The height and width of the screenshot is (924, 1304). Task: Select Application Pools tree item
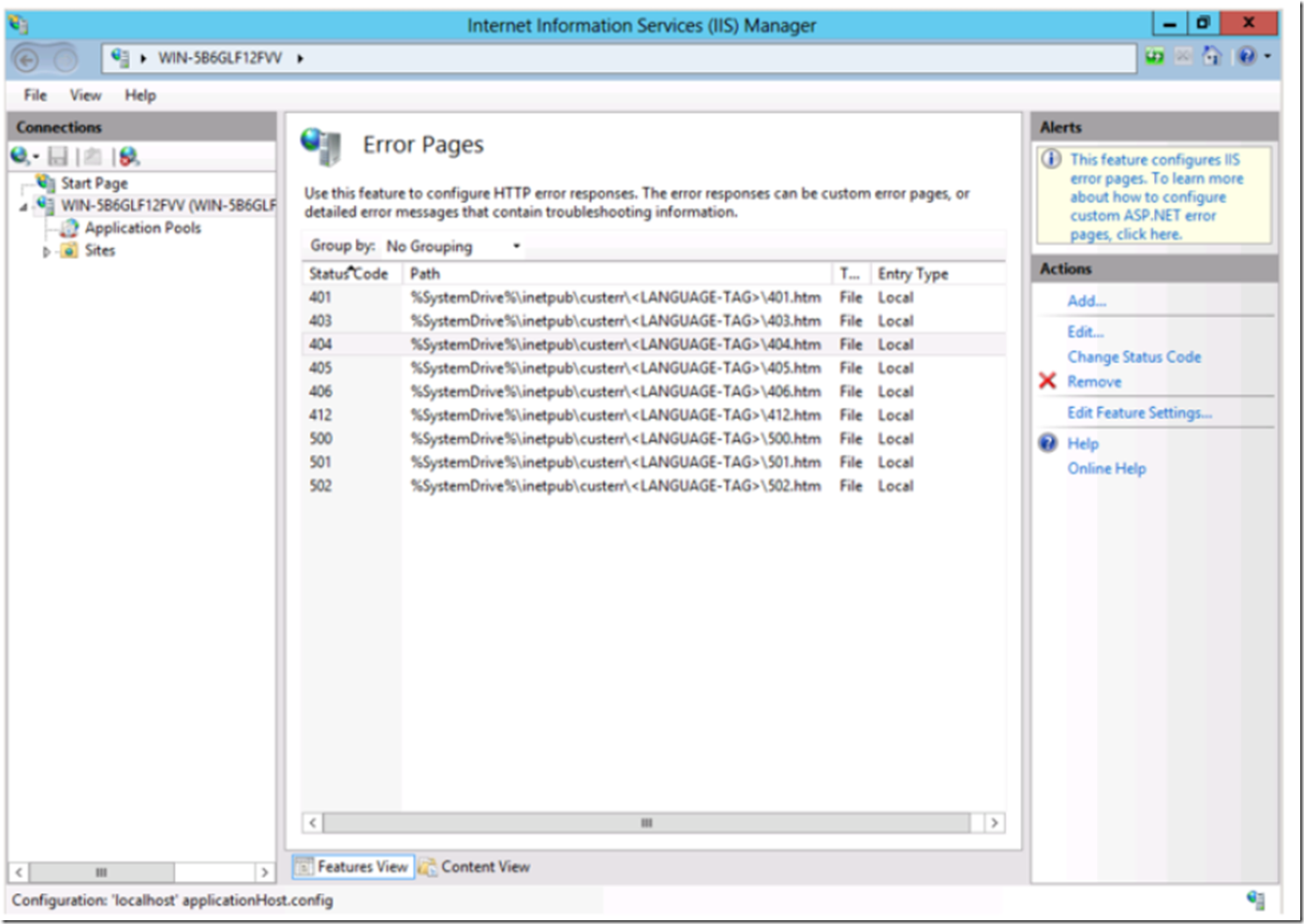point(142,228)
